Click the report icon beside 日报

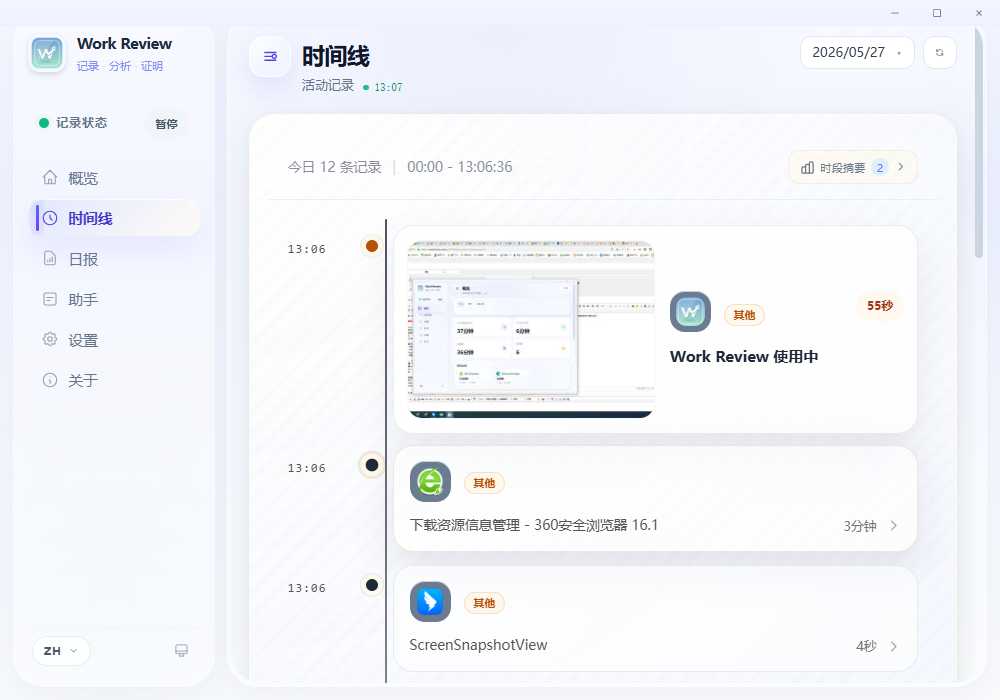pos(50,258)
